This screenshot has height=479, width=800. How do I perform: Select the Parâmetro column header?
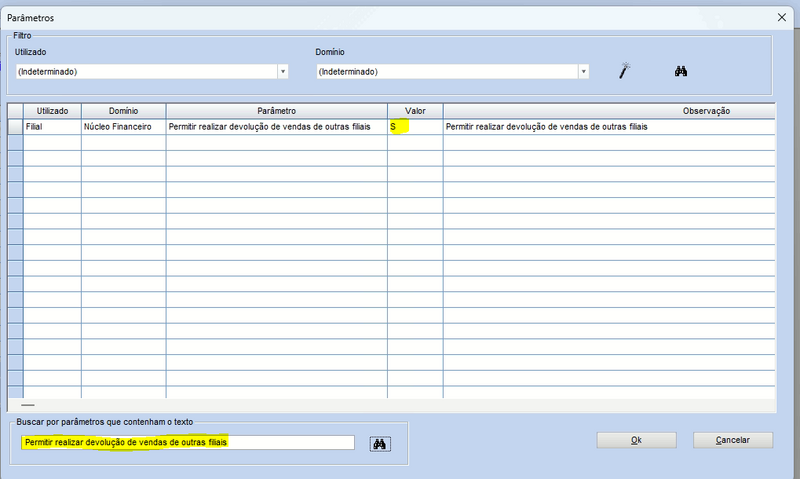[276, 110]
